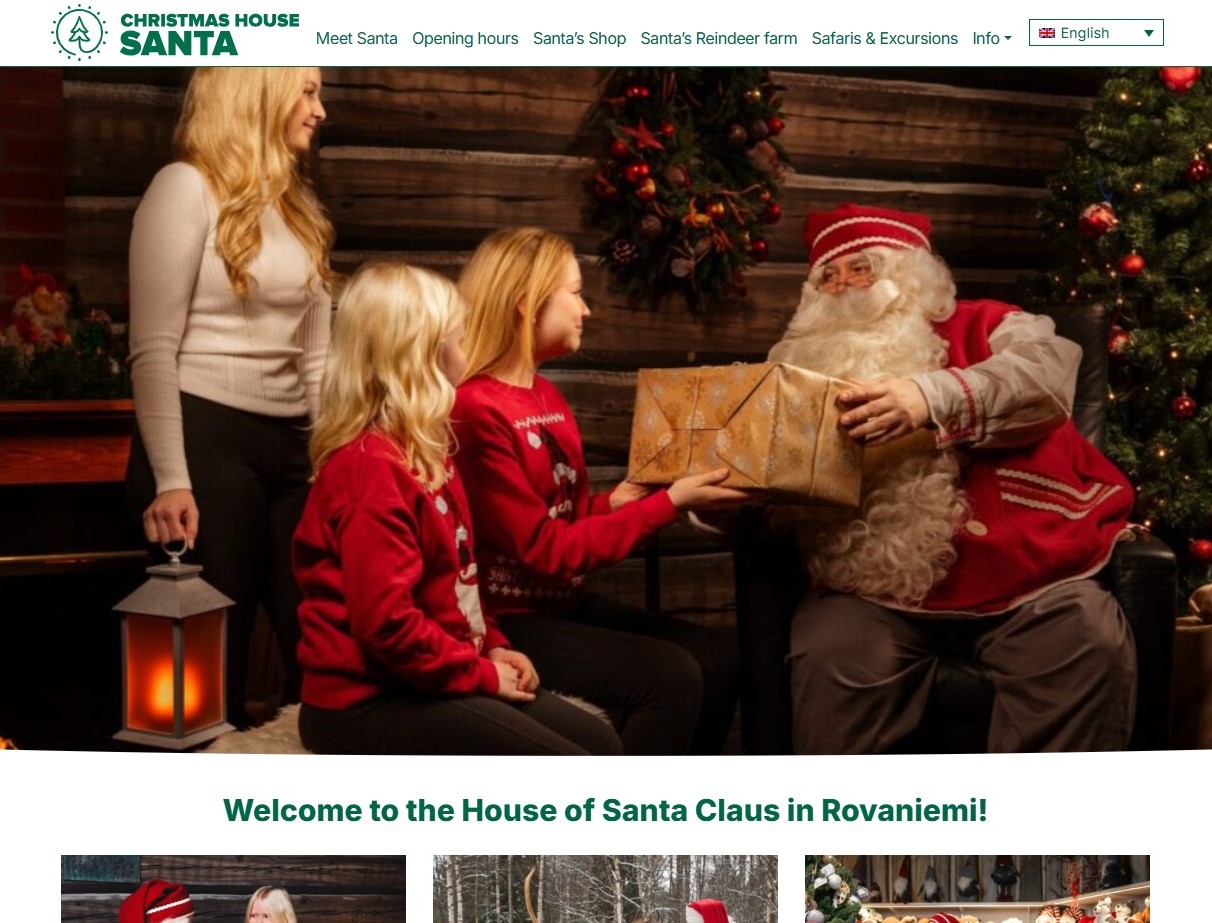Click the Christmas tree logo icon
1212x923 pixels.
coord(80,33)
